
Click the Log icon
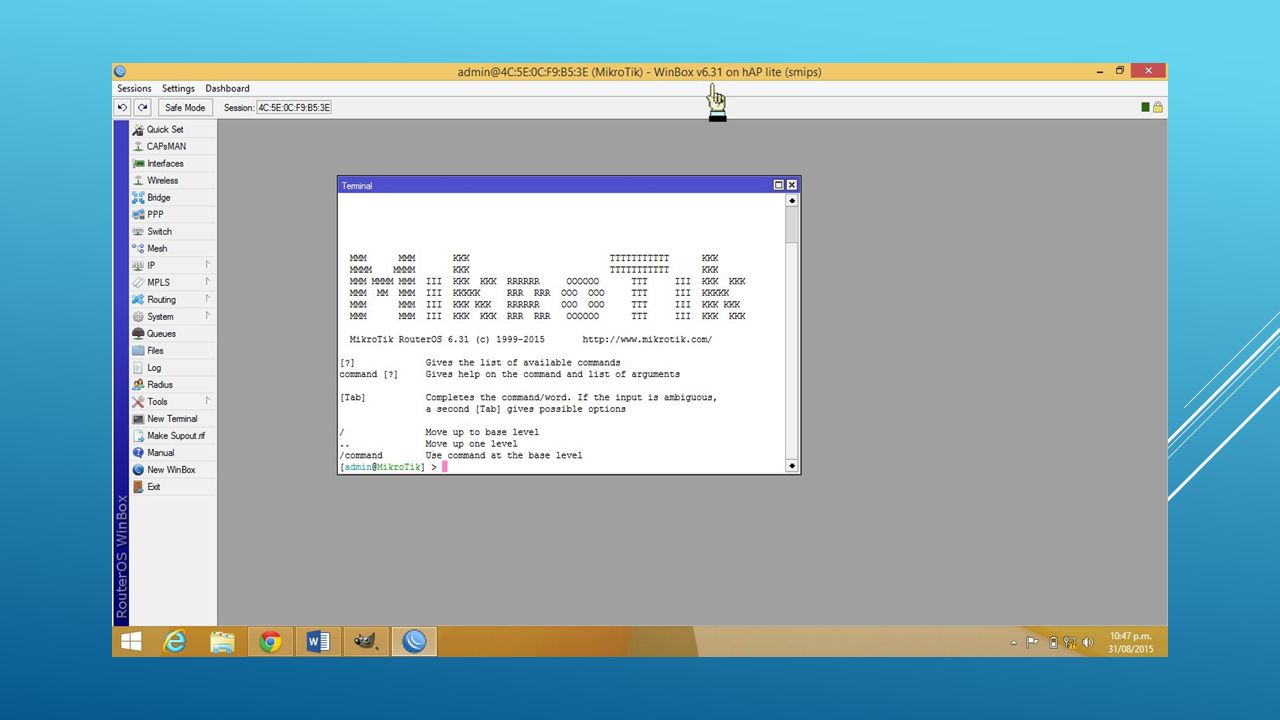138,368
